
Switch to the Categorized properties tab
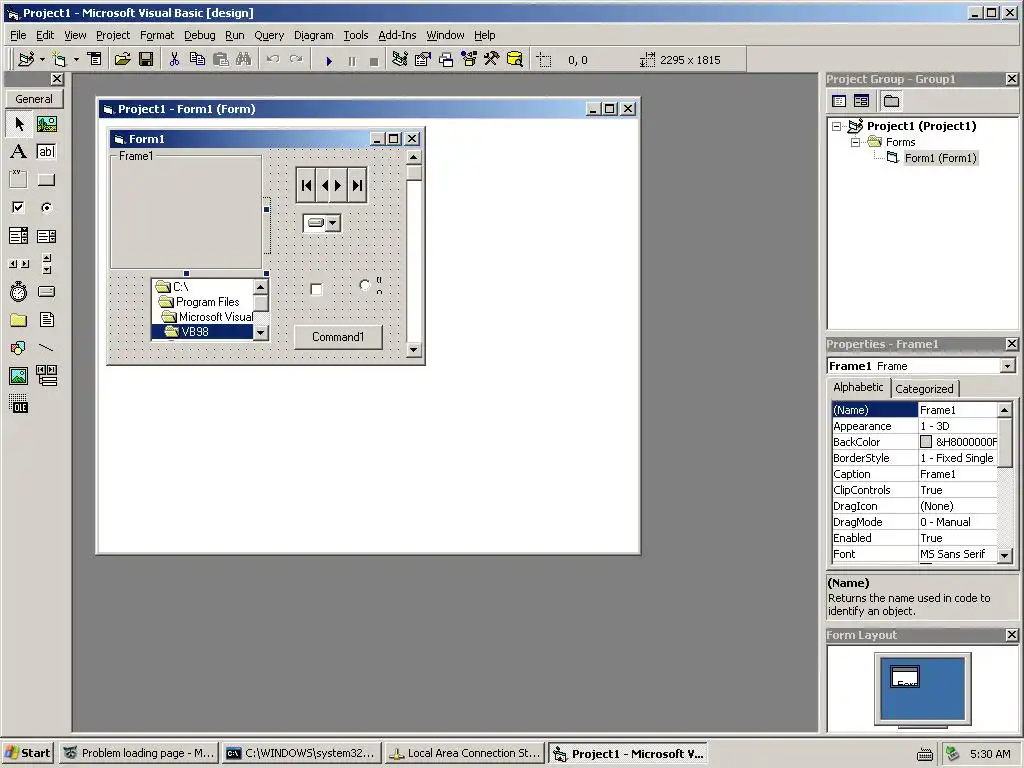tap(924, 389)
